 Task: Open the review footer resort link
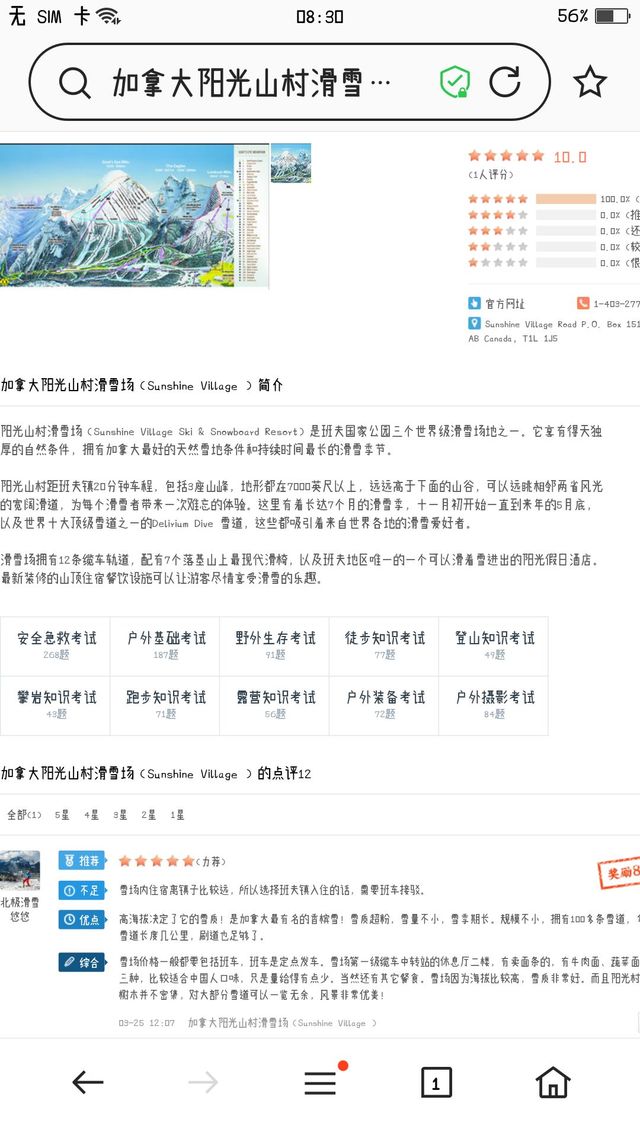(282, 1023)
